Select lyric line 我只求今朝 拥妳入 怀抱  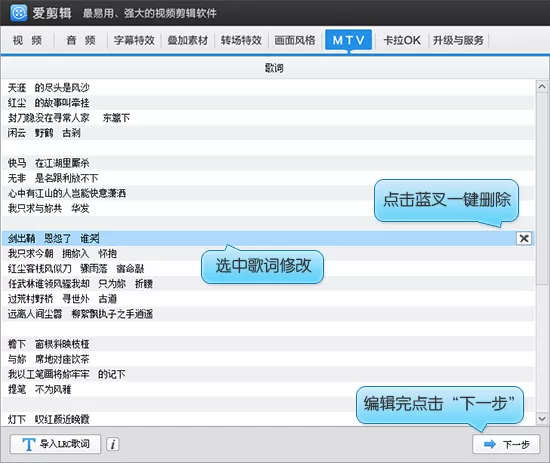[268, 254]
